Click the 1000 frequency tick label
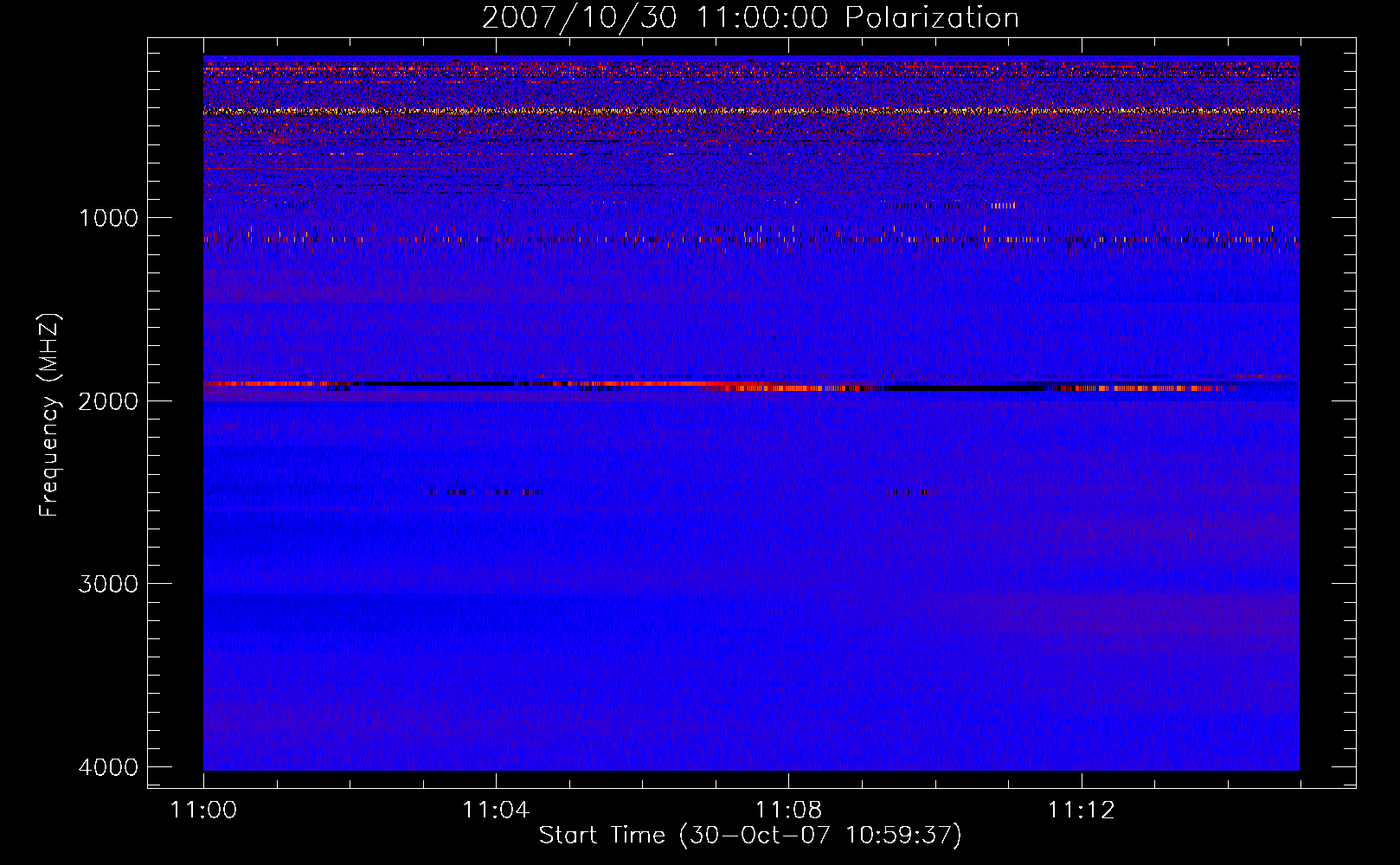This screenshot has height=865, width=1400. click(x=108, y=218)
